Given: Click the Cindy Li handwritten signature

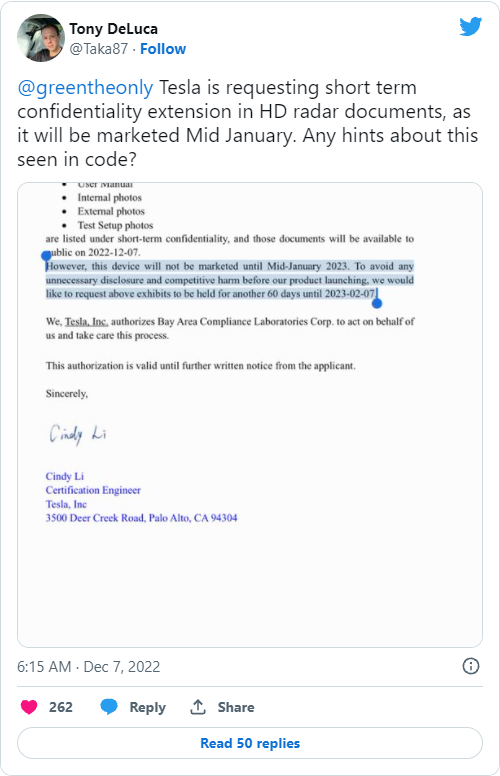Looking at the screenshot, I should (78, 434).
